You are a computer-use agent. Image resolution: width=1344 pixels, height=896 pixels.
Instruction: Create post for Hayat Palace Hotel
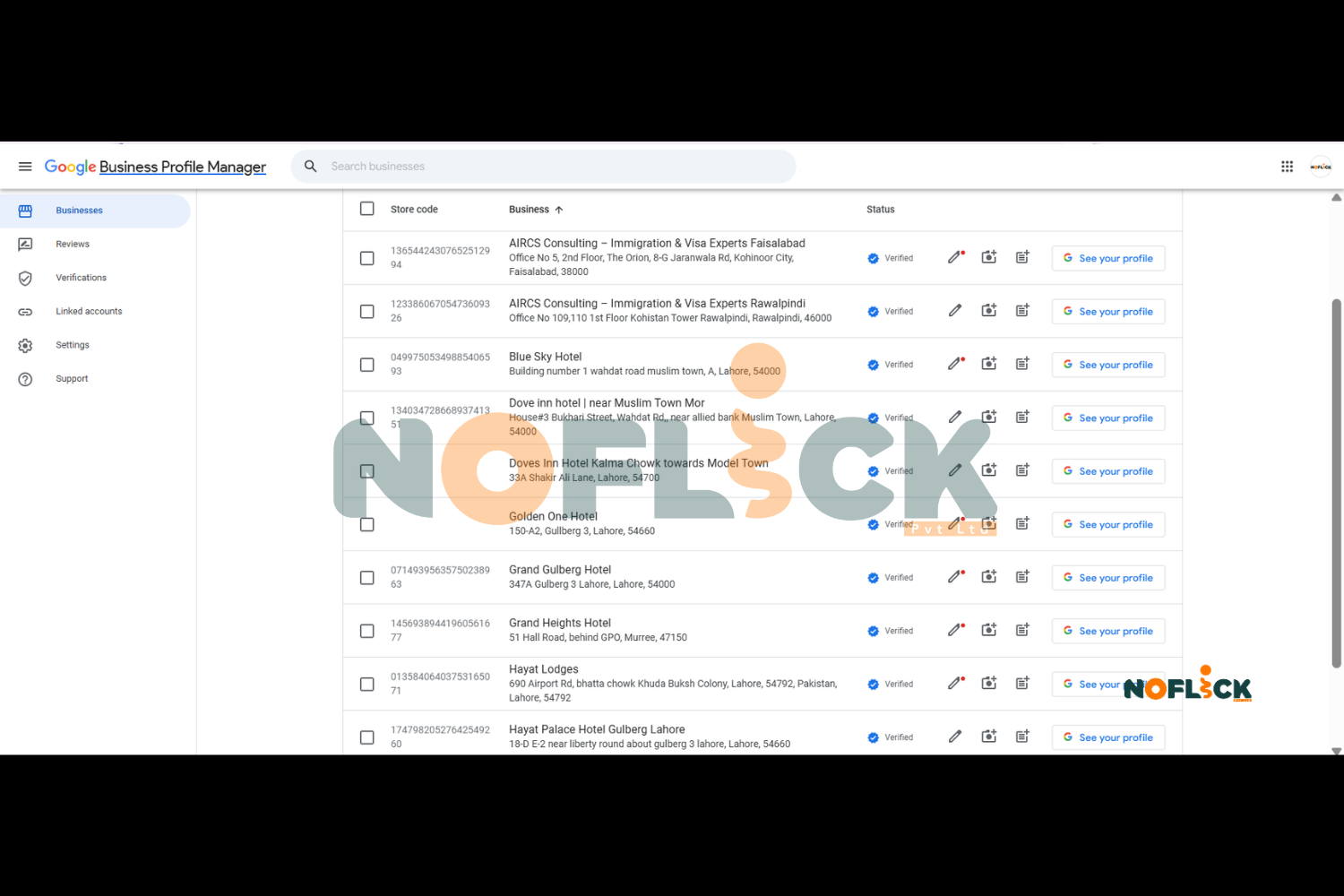(x=1022, y=737)
